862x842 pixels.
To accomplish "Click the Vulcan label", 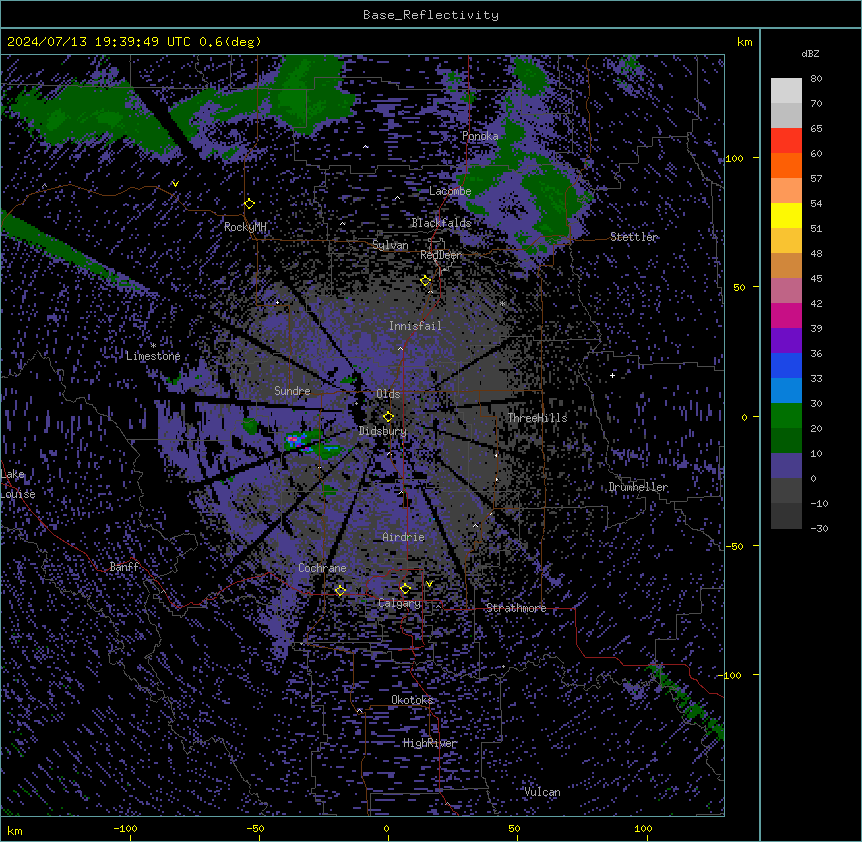I will 543,792.
